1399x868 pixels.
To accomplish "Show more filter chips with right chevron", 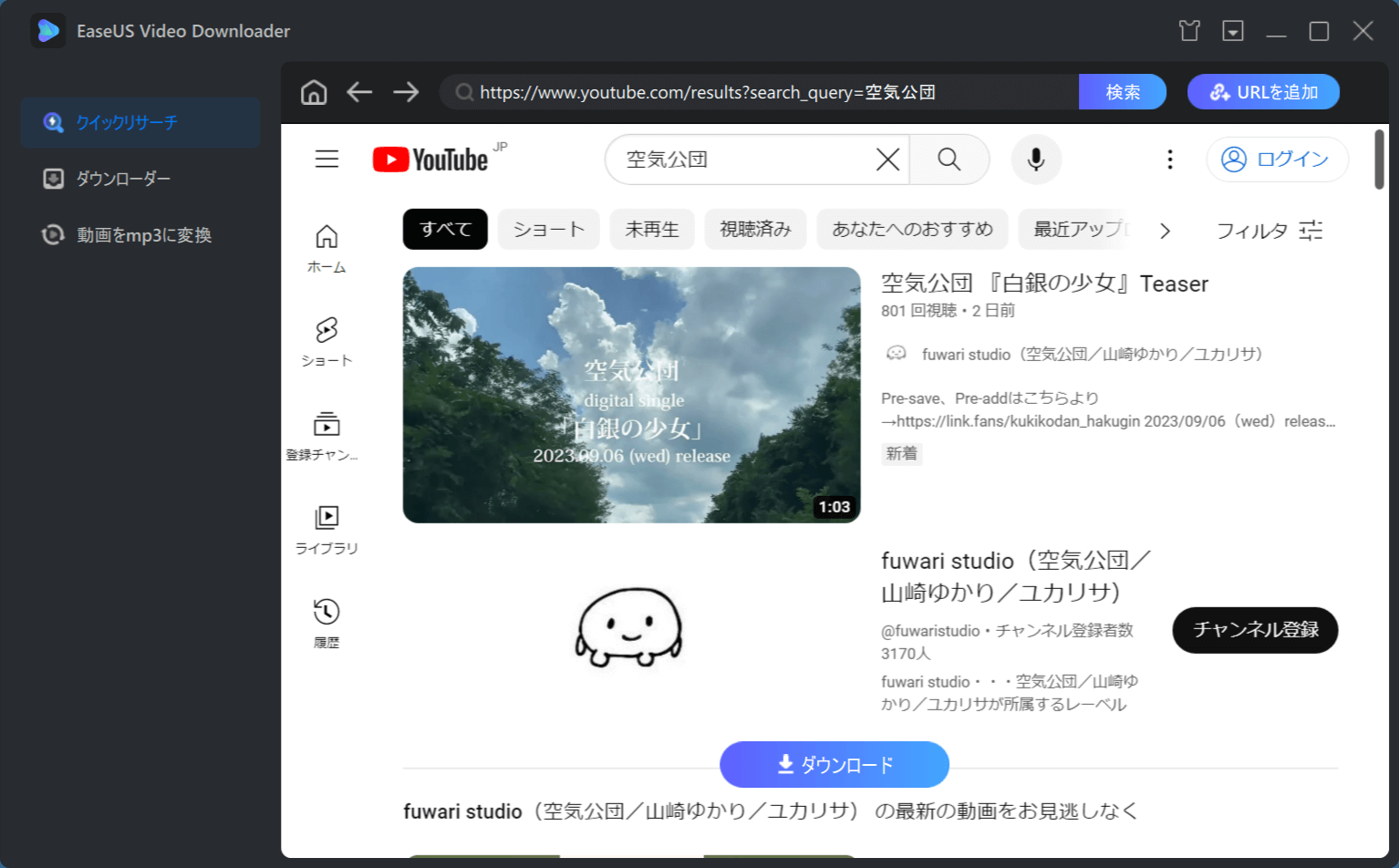I will (x=1165, y=231).
